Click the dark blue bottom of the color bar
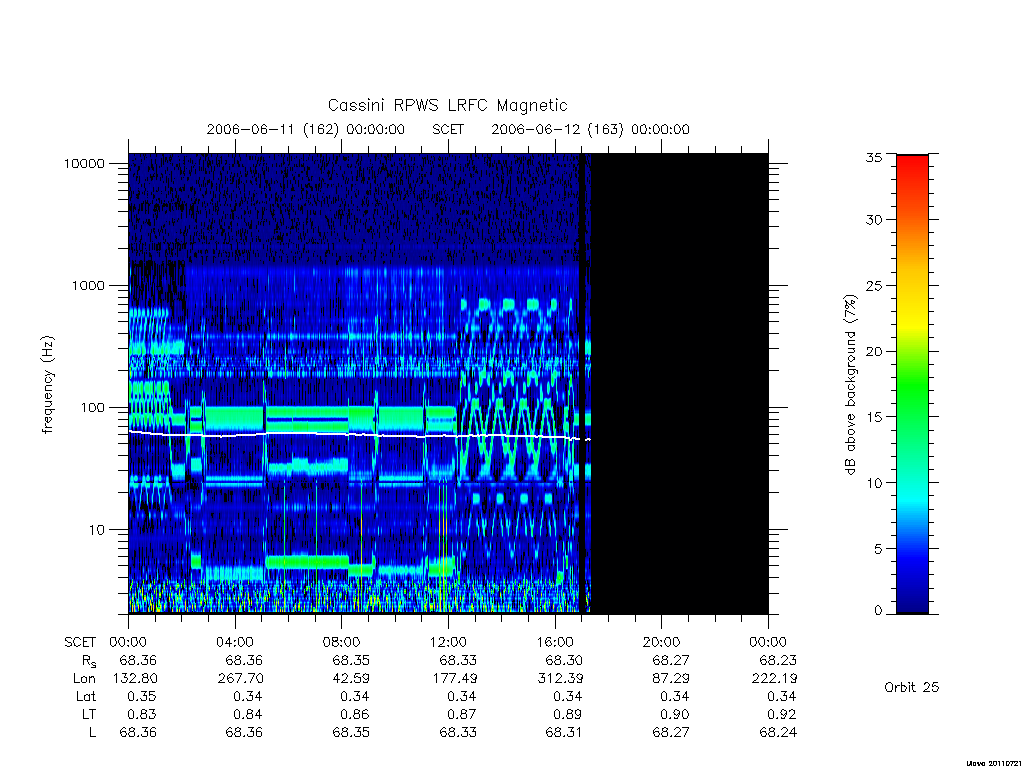 click(912, 602)
